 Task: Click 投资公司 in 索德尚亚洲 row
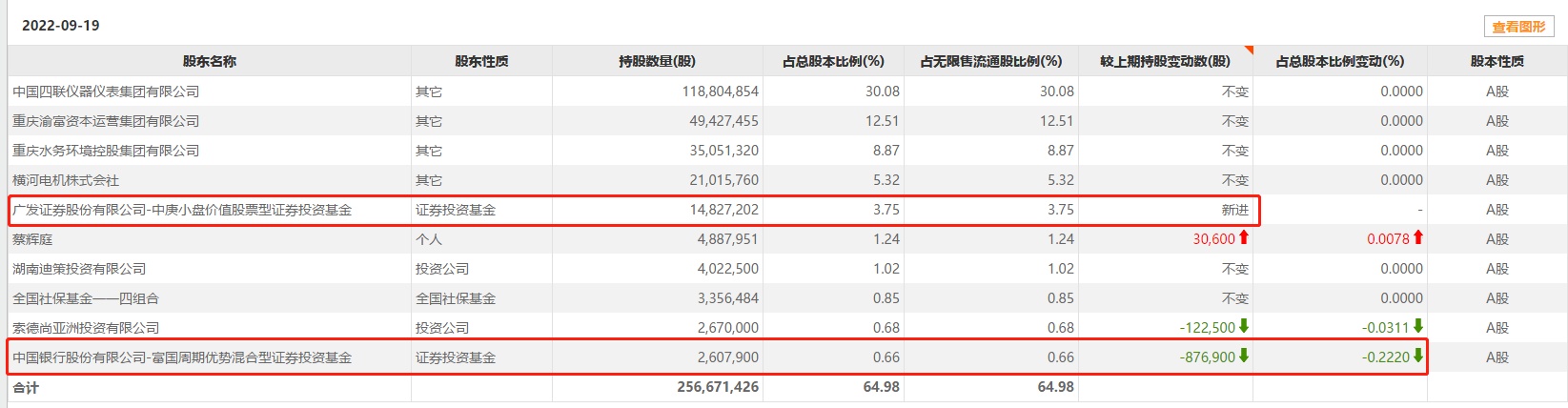[x=442, y=328]
